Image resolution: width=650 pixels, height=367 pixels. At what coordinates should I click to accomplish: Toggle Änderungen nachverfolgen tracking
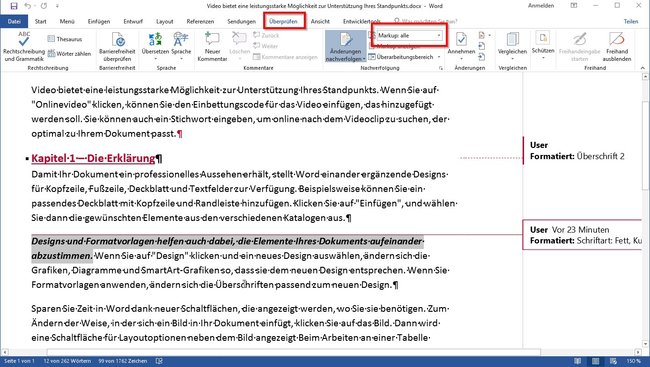pos(345,46)
